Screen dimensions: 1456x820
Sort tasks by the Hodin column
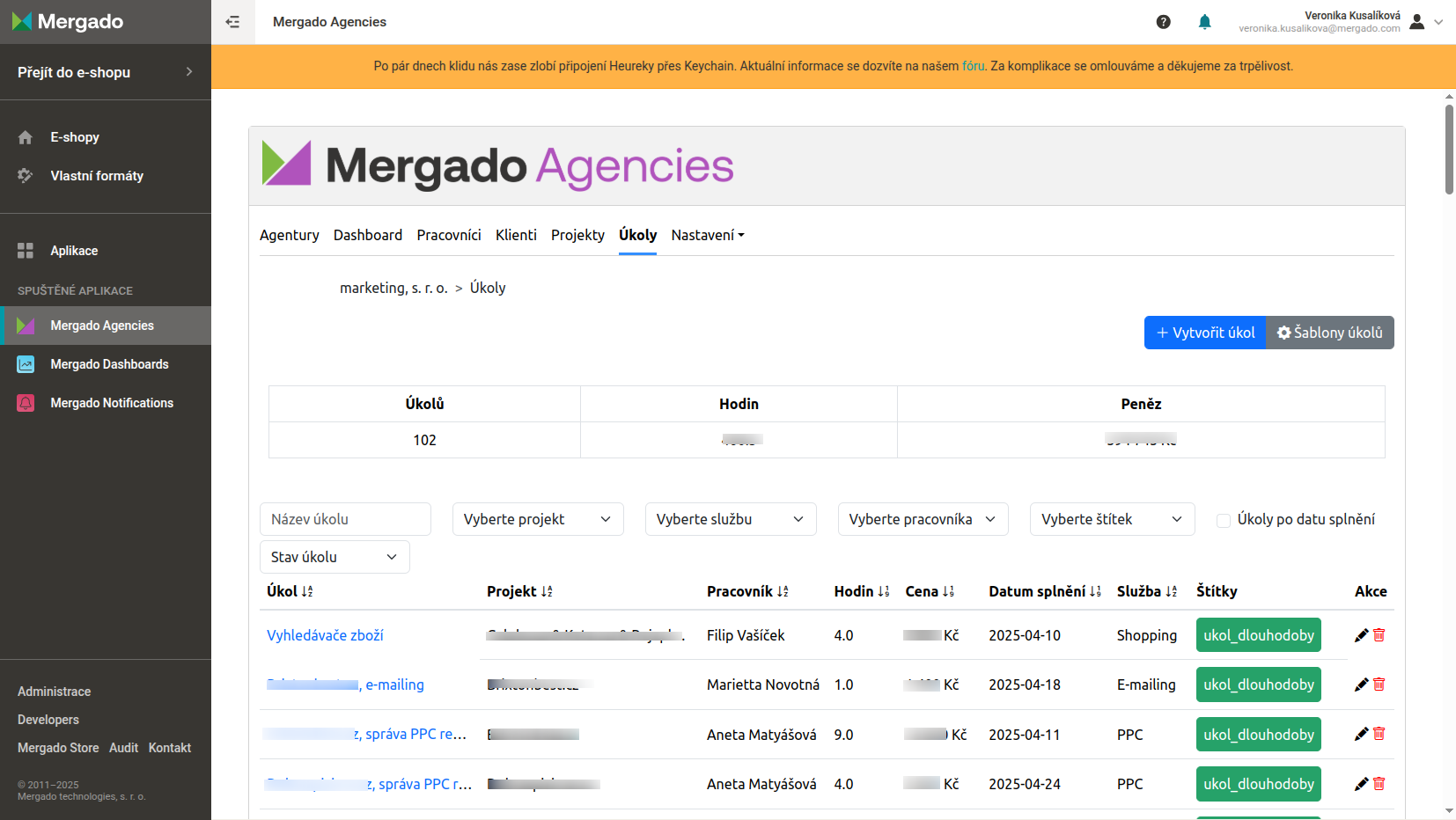[861, 591]
